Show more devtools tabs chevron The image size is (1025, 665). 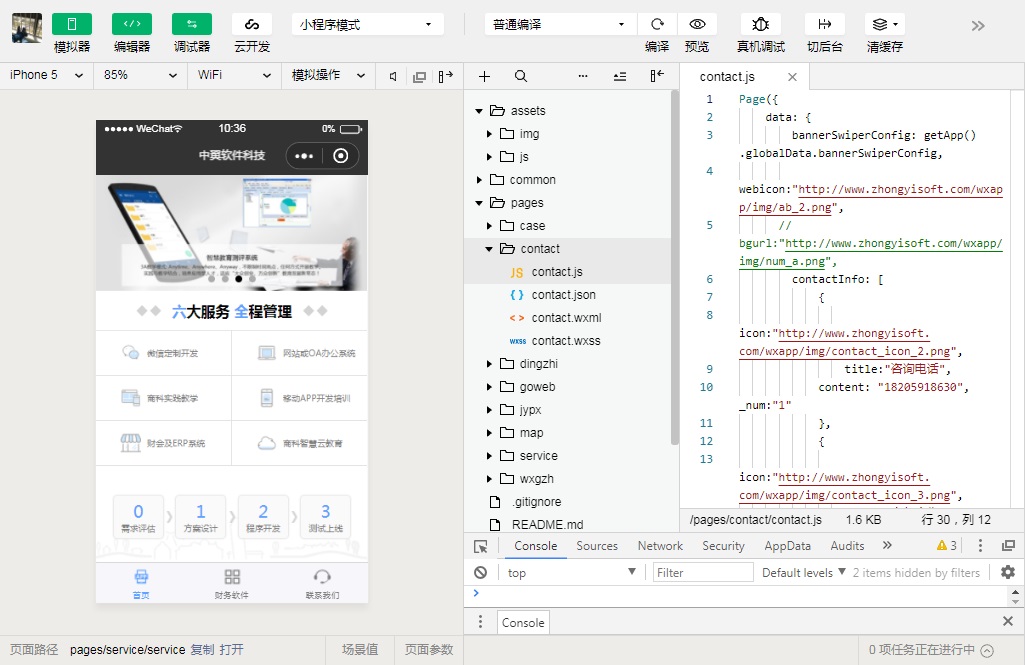pos(887,545)
